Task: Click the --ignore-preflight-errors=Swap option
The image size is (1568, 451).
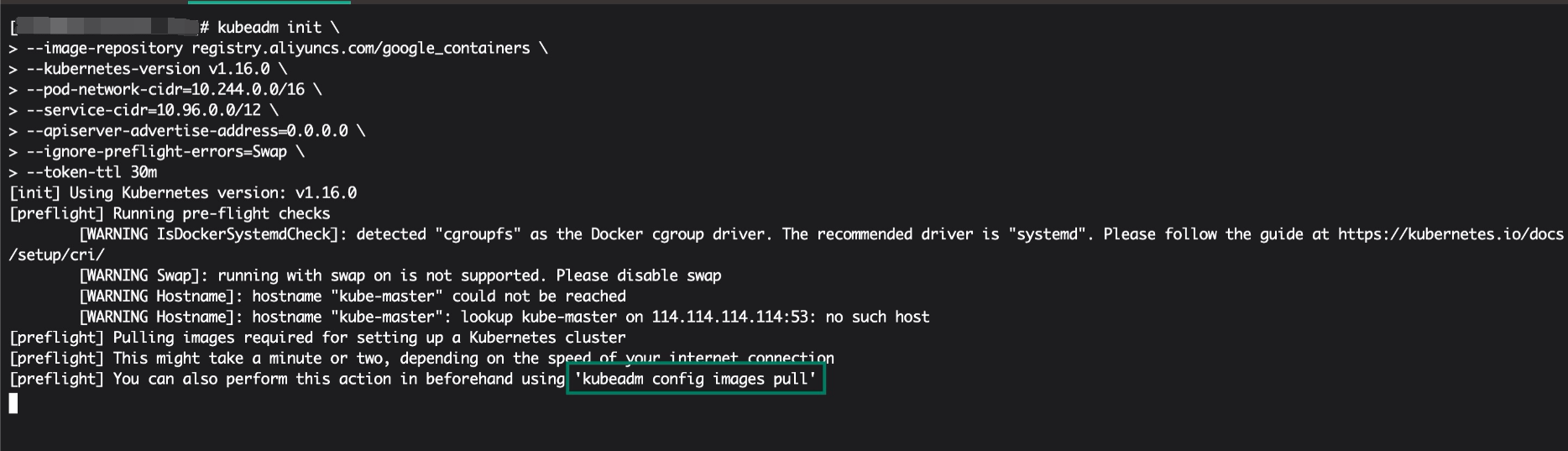Action: (x=156, y=152)
